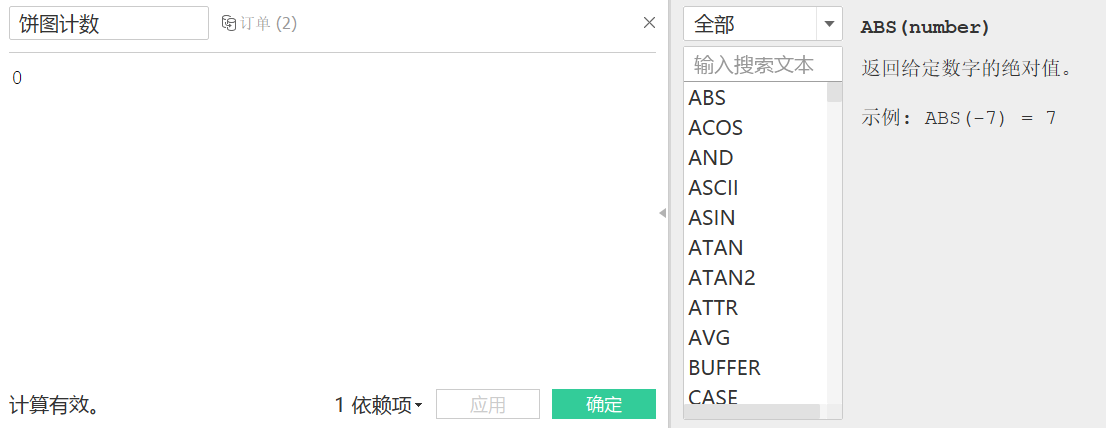Viewport: 1106px width, 428px height.
Task: Focus the 输入搜索文本 function search box
Action: (762, 65)
